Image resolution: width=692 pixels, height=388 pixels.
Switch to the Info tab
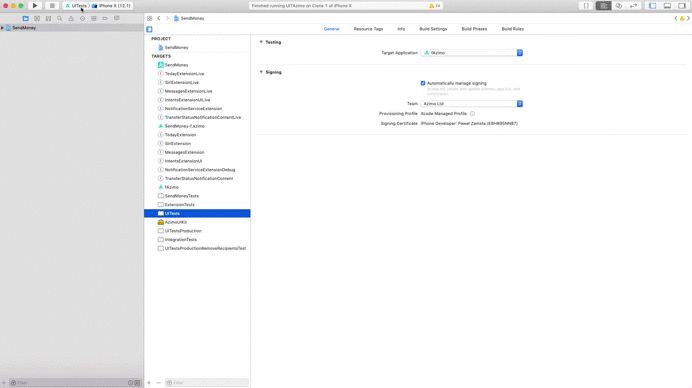[x=401, y=29]
